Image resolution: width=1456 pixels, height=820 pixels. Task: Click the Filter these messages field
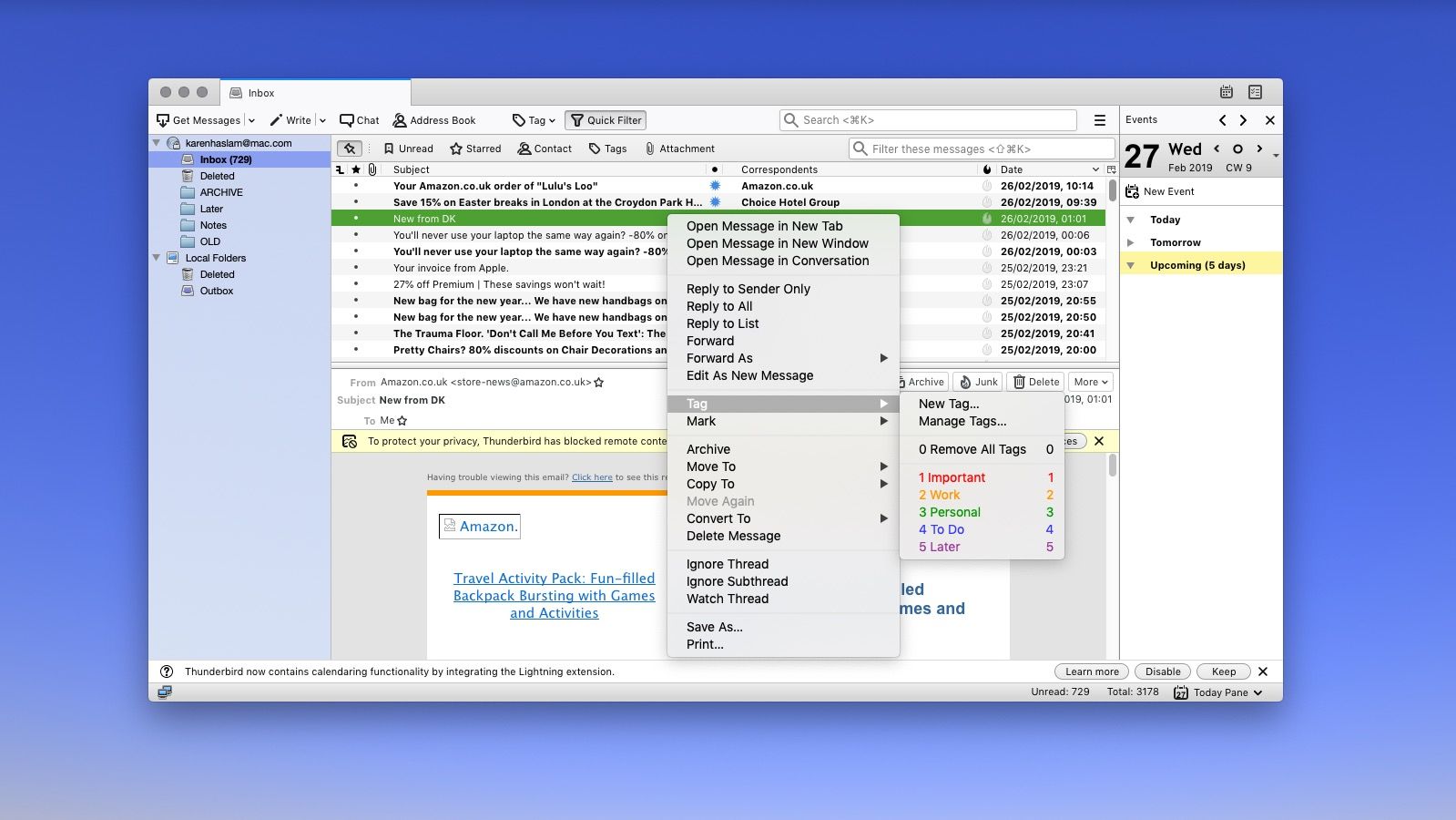click(x=982, y=149)
